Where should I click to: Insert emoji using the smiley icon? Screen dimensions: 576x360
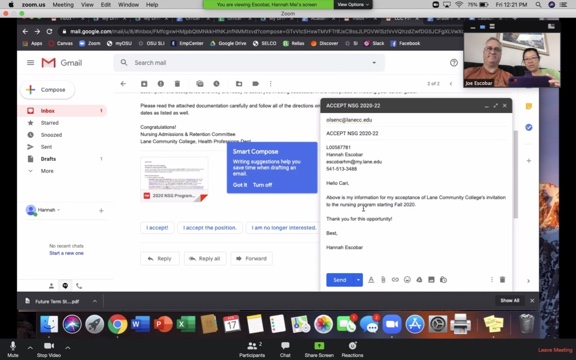tap(407, 280)
